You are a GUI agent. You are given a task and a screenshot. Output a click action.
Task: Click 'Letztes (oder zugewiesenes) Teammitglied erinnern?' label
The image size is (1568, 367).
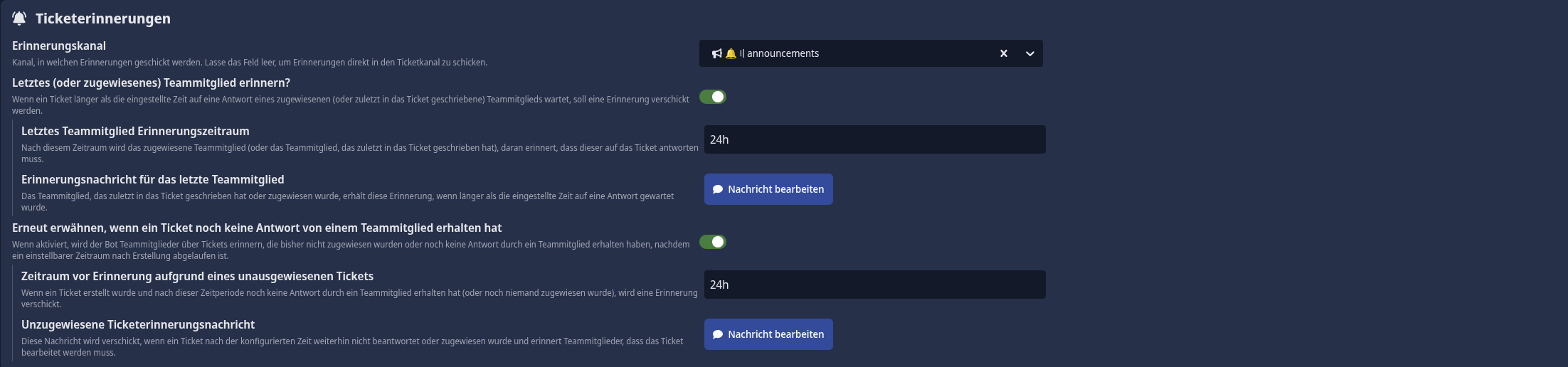click(x=151, y=83)
